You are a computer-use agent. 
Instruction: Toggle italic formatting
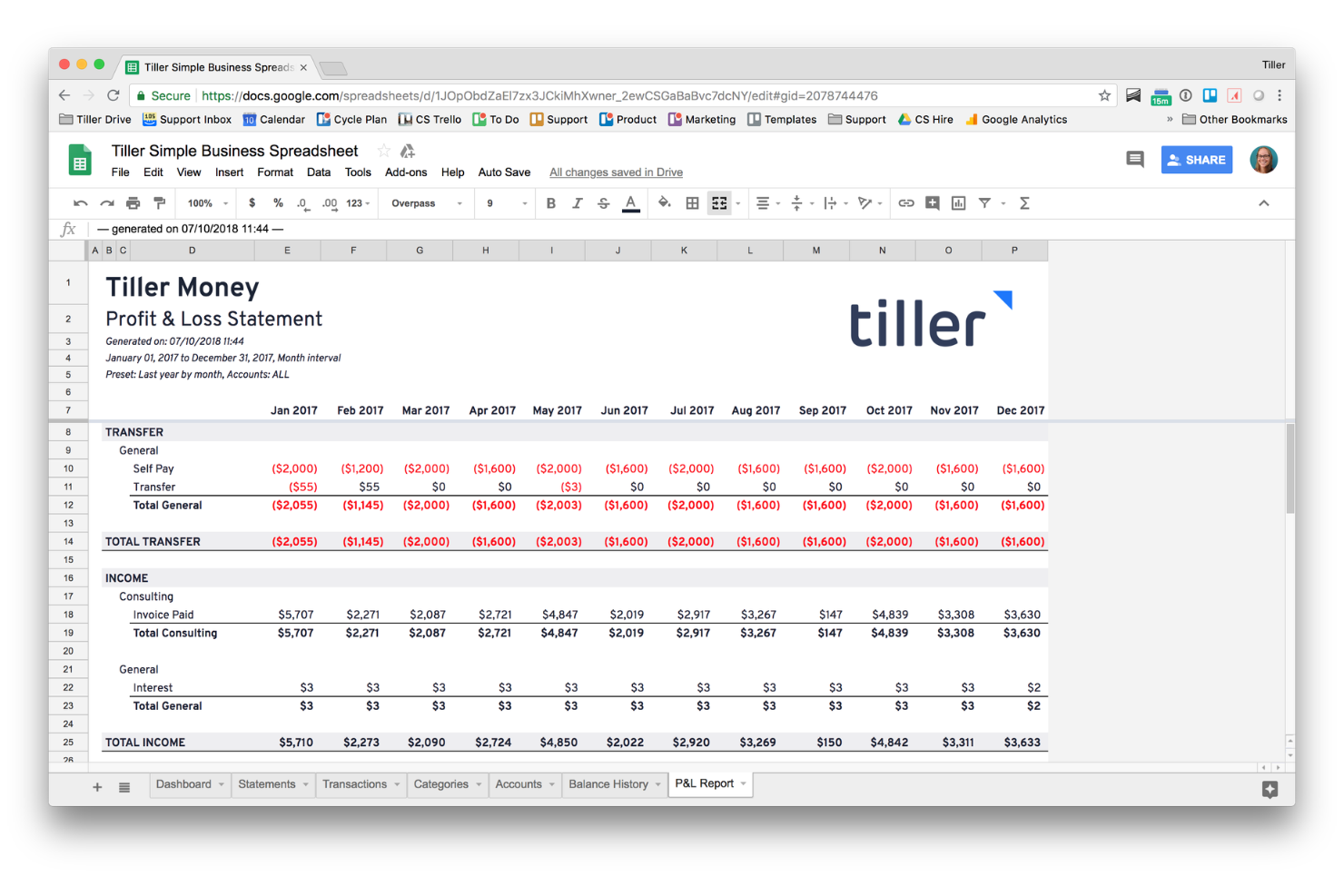point(578,203)
